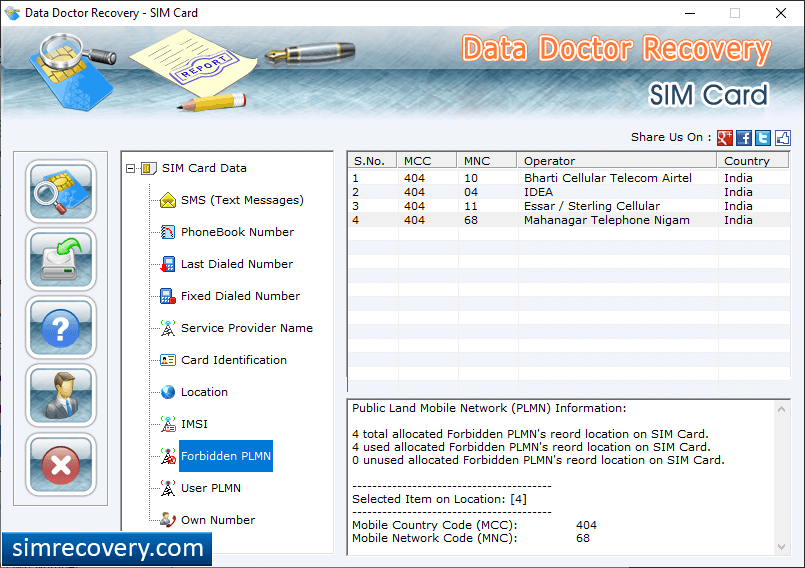Click the Own Number person icon
805x568 pixels.
pyautogui.click(x=167, y=520)
